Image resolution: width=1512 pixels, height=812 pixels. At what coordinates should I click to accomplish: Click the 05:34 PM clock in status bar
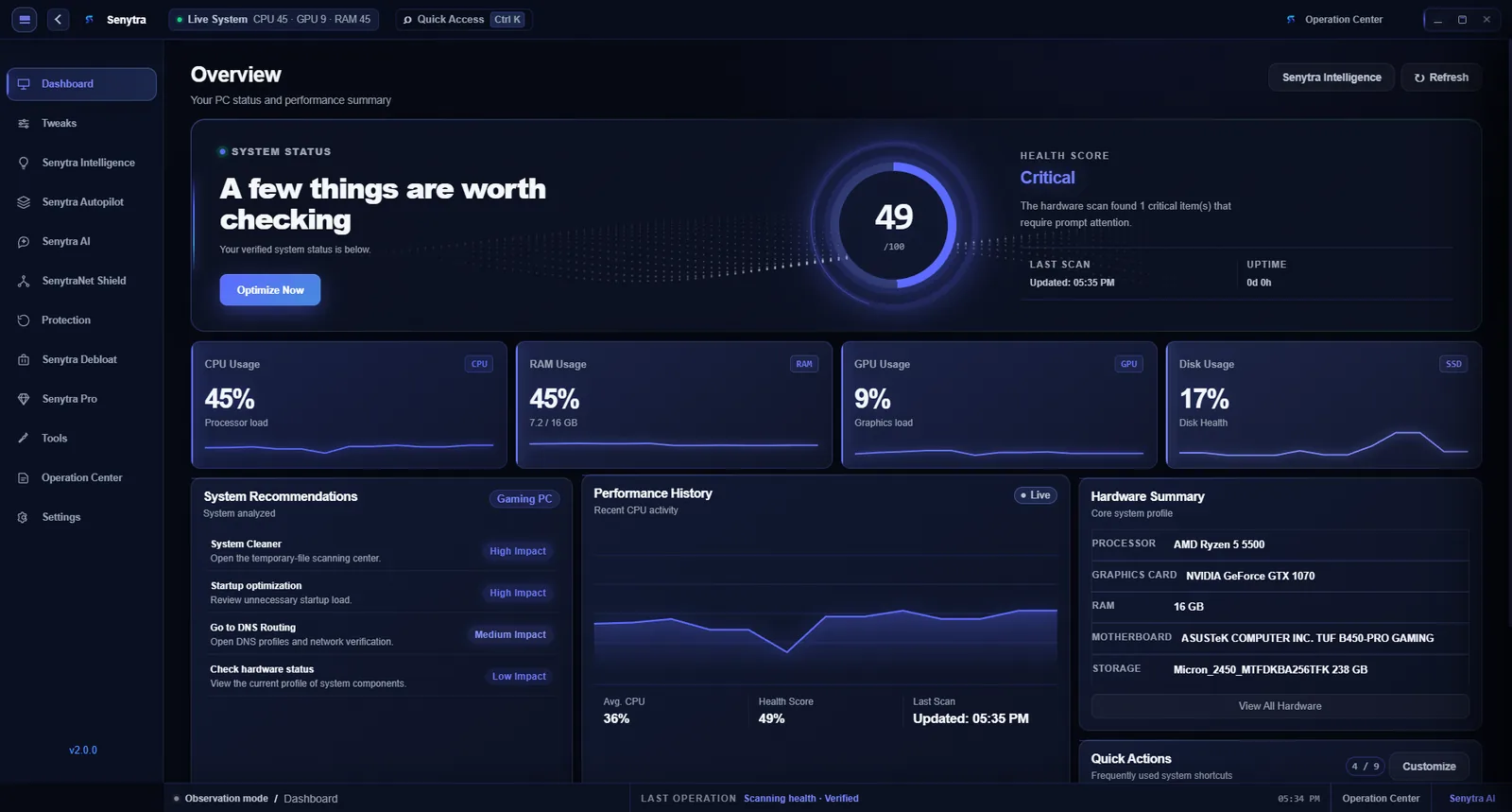[1298, 799]
